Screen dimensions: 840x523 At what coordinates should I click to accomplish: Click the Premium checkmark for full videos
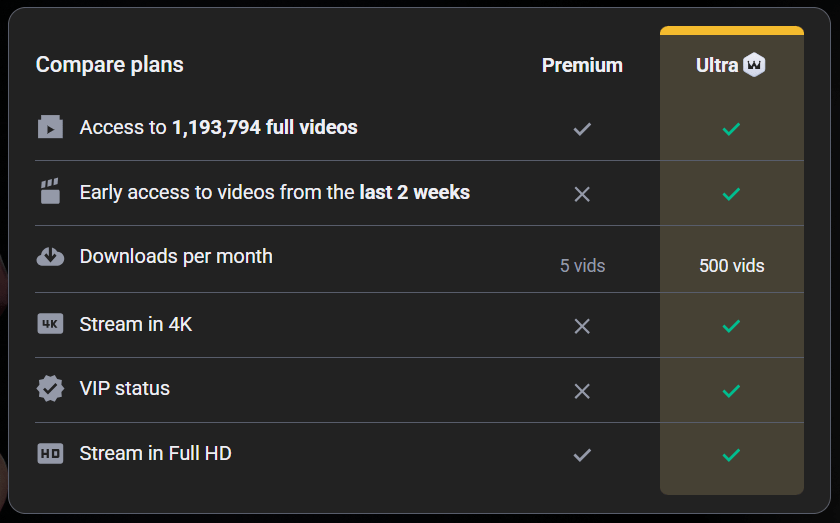[582, 129]
